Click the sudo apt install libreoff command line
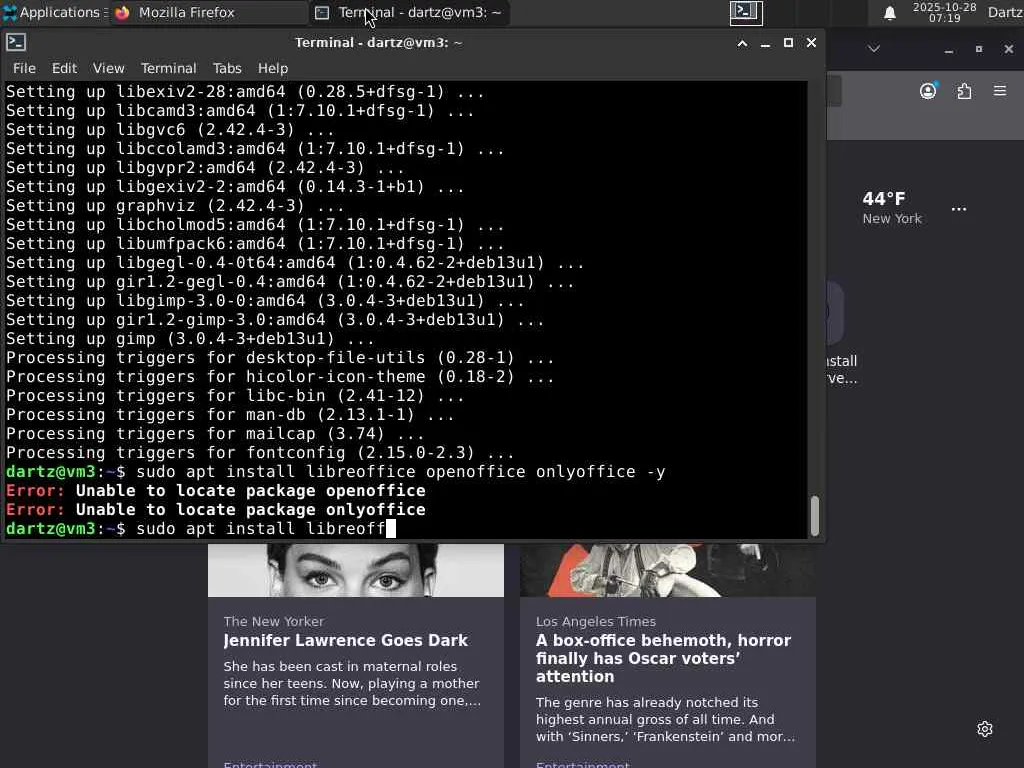Screen dimensions: 1024x768 pyautogui.click(x=200, y=528)
